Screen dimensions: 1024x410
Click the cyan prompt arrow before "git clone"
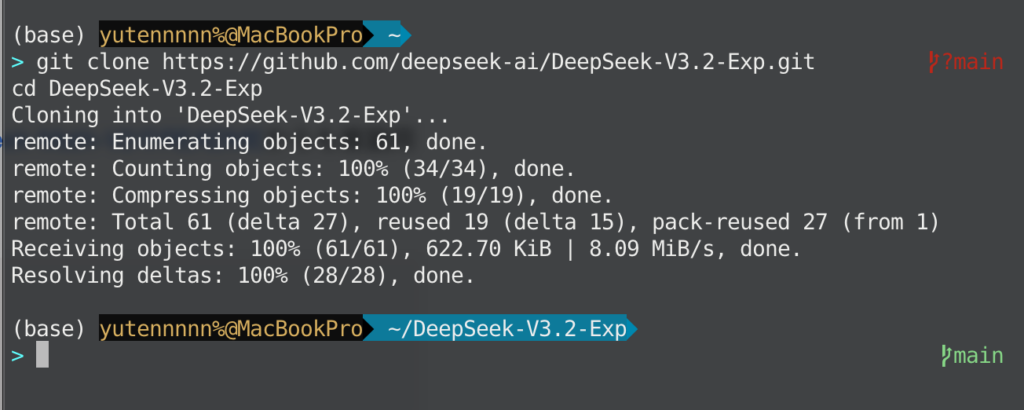[x=17, y=63]
